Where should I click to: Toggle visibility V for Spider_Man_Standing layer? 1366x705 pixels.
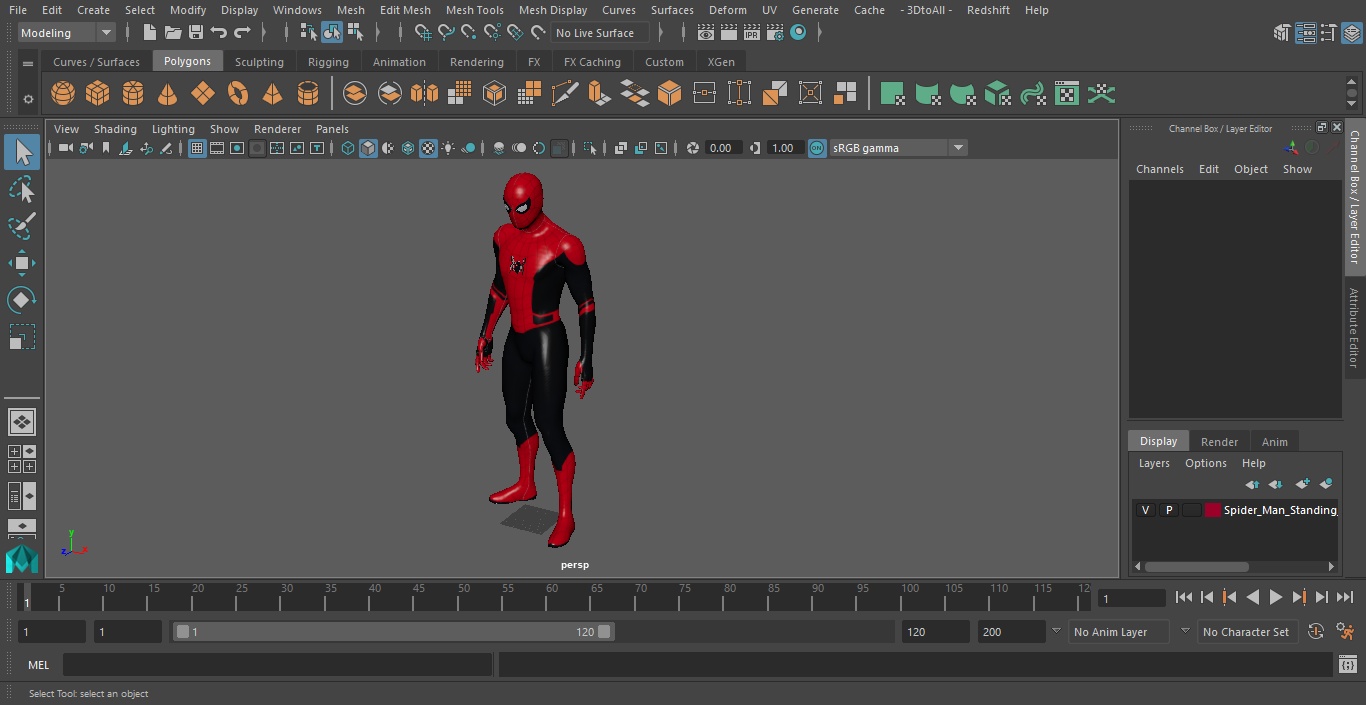point(1145,510)
